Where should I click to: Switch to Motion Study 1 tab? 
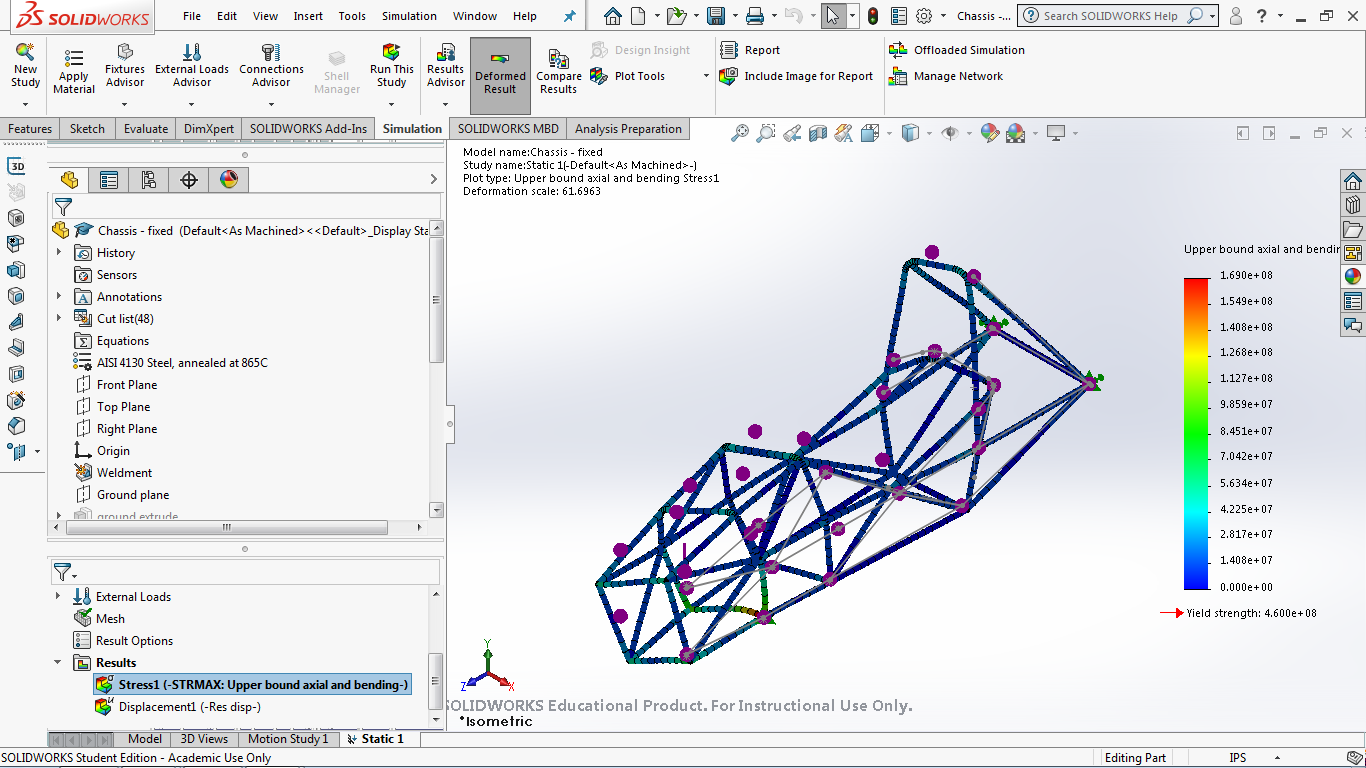(x=287, y=739)
